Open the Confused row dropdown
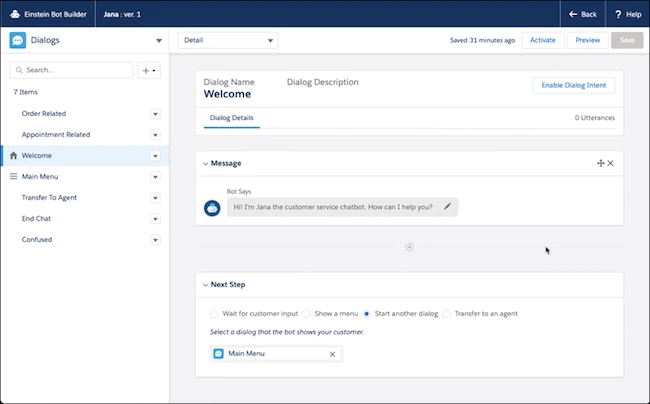The height and width of the screenshot is (404, 650). click(x=155, y=240)
